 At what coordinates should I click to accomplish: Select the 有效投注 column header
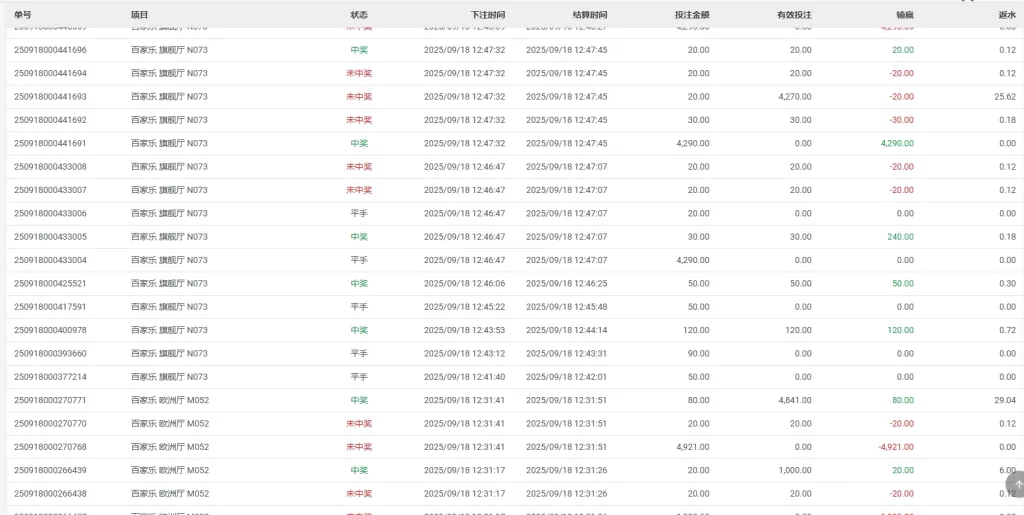pos(794,15)
